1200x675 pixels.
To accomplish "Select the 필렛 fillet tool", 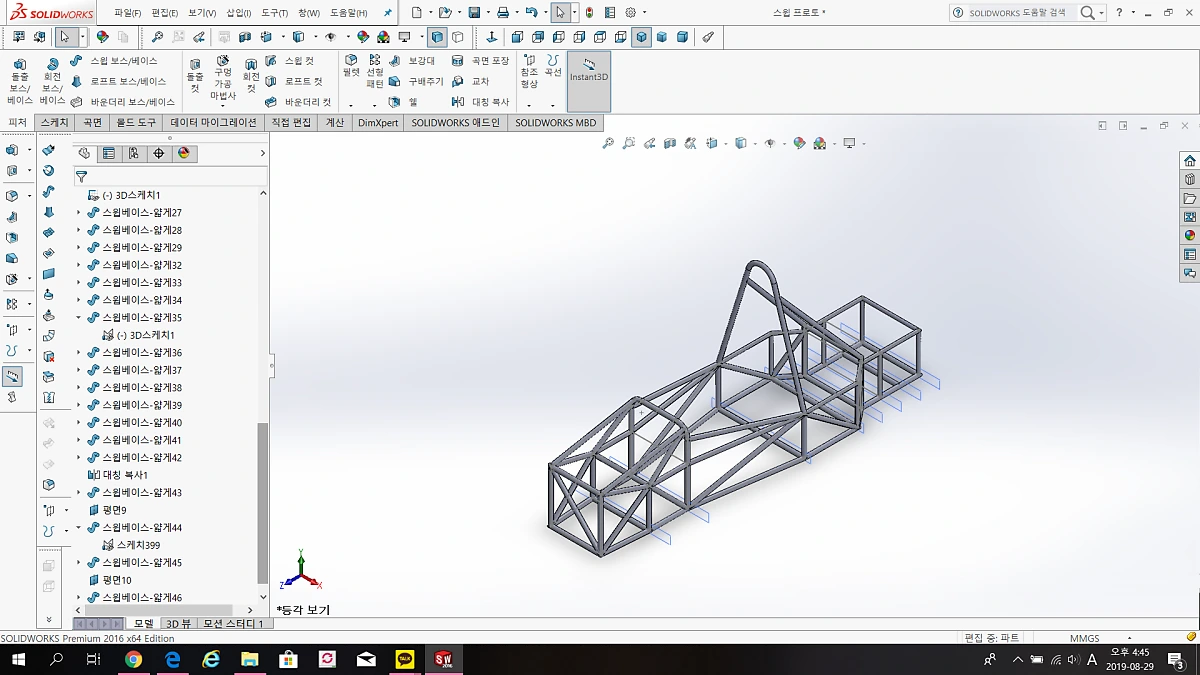I will 351,72.
